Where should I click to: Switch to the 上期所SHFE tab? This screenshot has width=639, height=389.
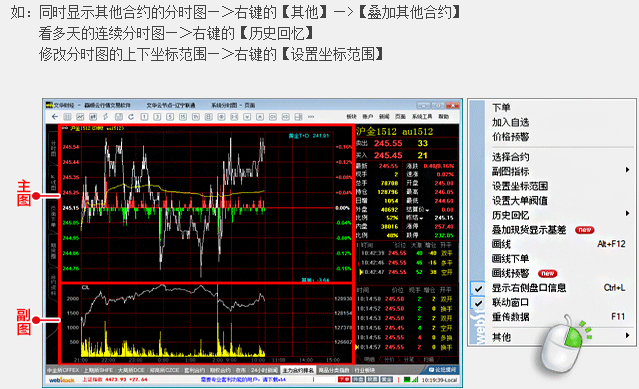pos(98,370)
